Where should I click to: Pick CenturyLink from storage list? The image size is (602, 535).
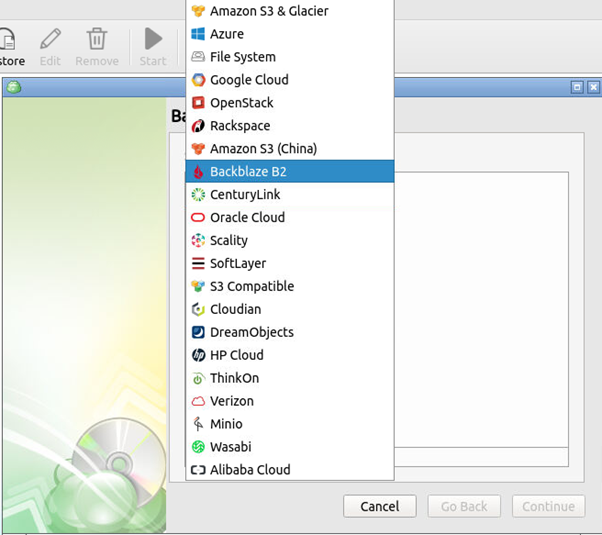click(290, 194)
